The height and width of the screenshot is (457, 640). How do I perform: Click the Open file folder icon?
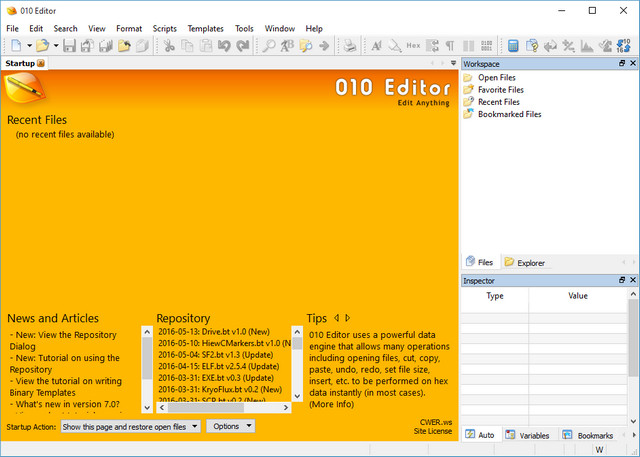(x=43, y=46)
